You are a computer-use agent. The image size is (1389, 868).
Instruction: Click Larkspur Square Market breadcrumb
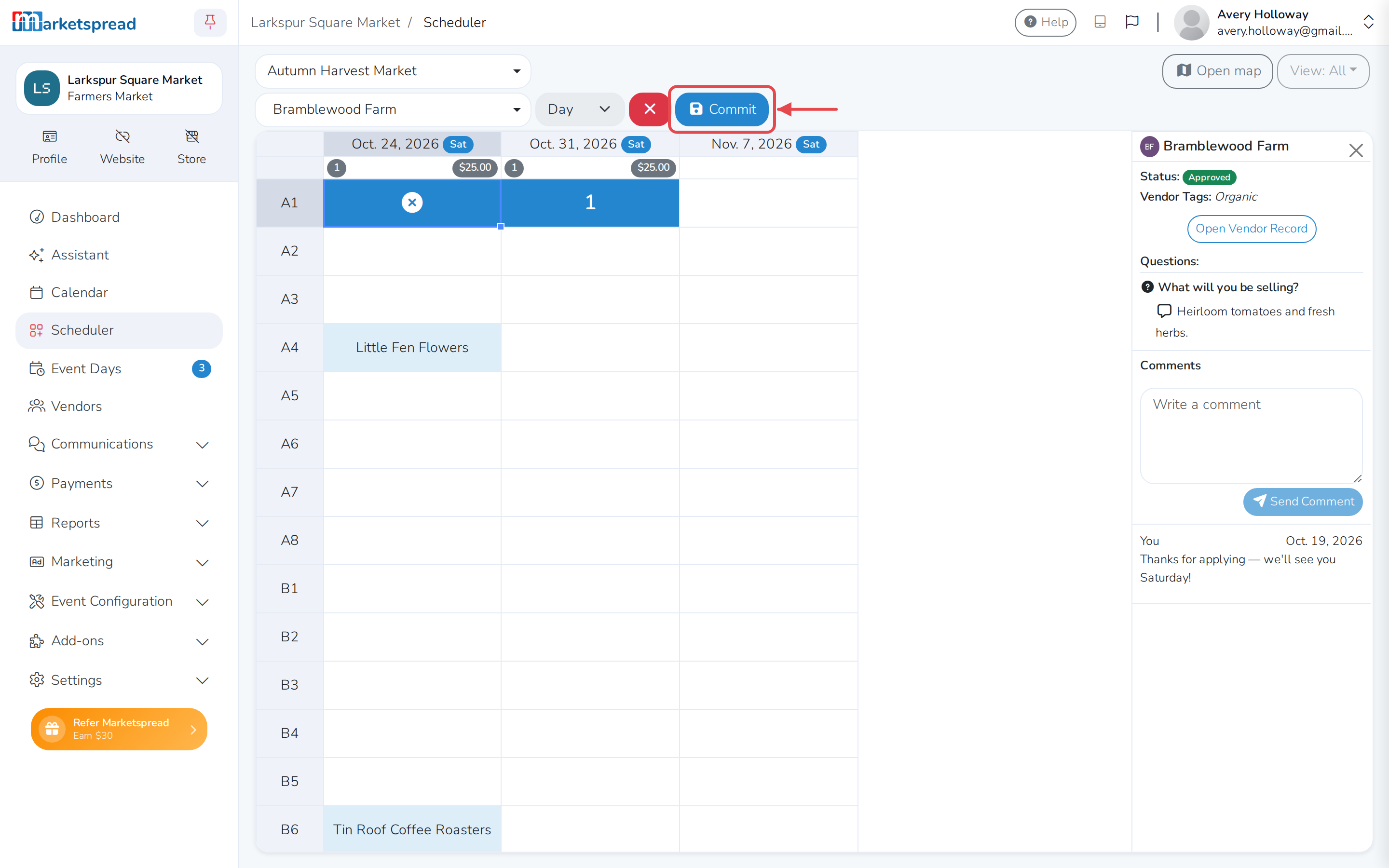click(326, 22)
